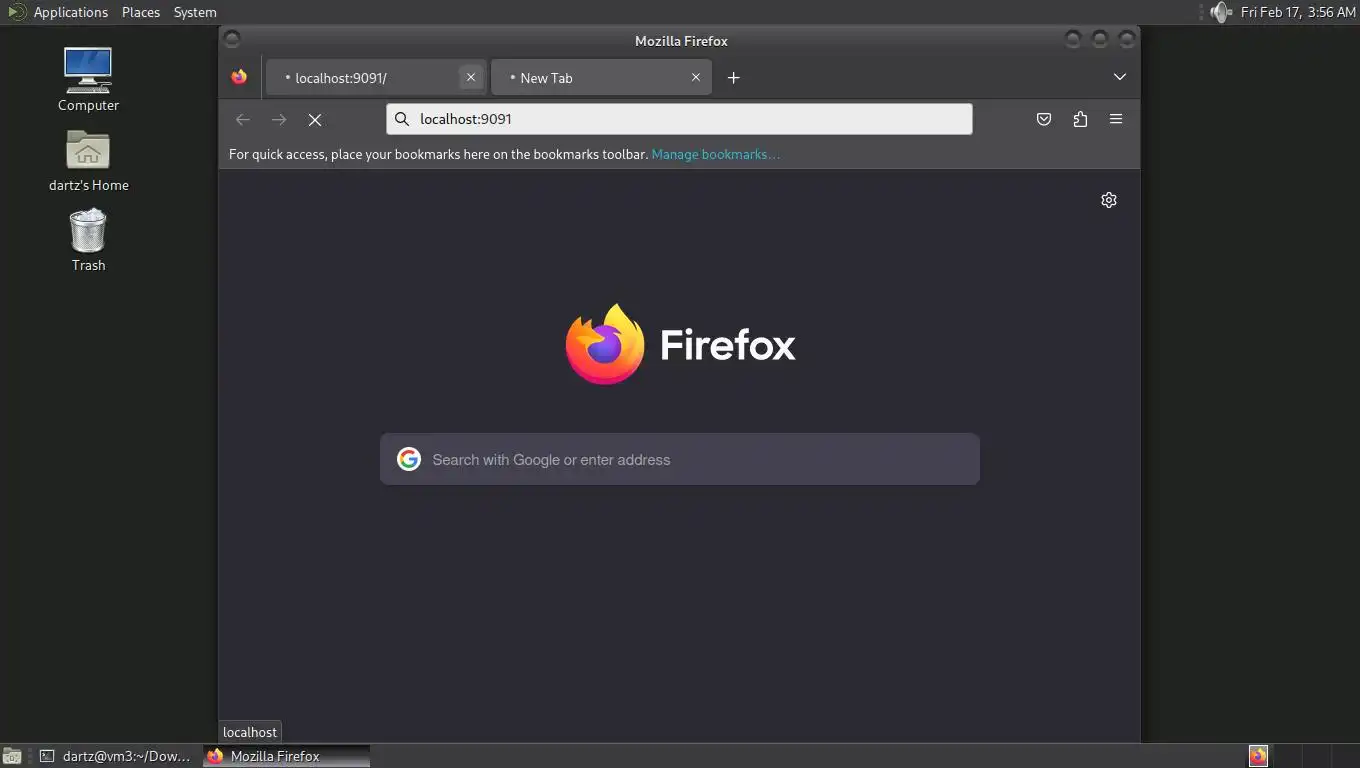Viewport: 1360px width, 768px height.
Task: Go forward one page
Action: 279,119
